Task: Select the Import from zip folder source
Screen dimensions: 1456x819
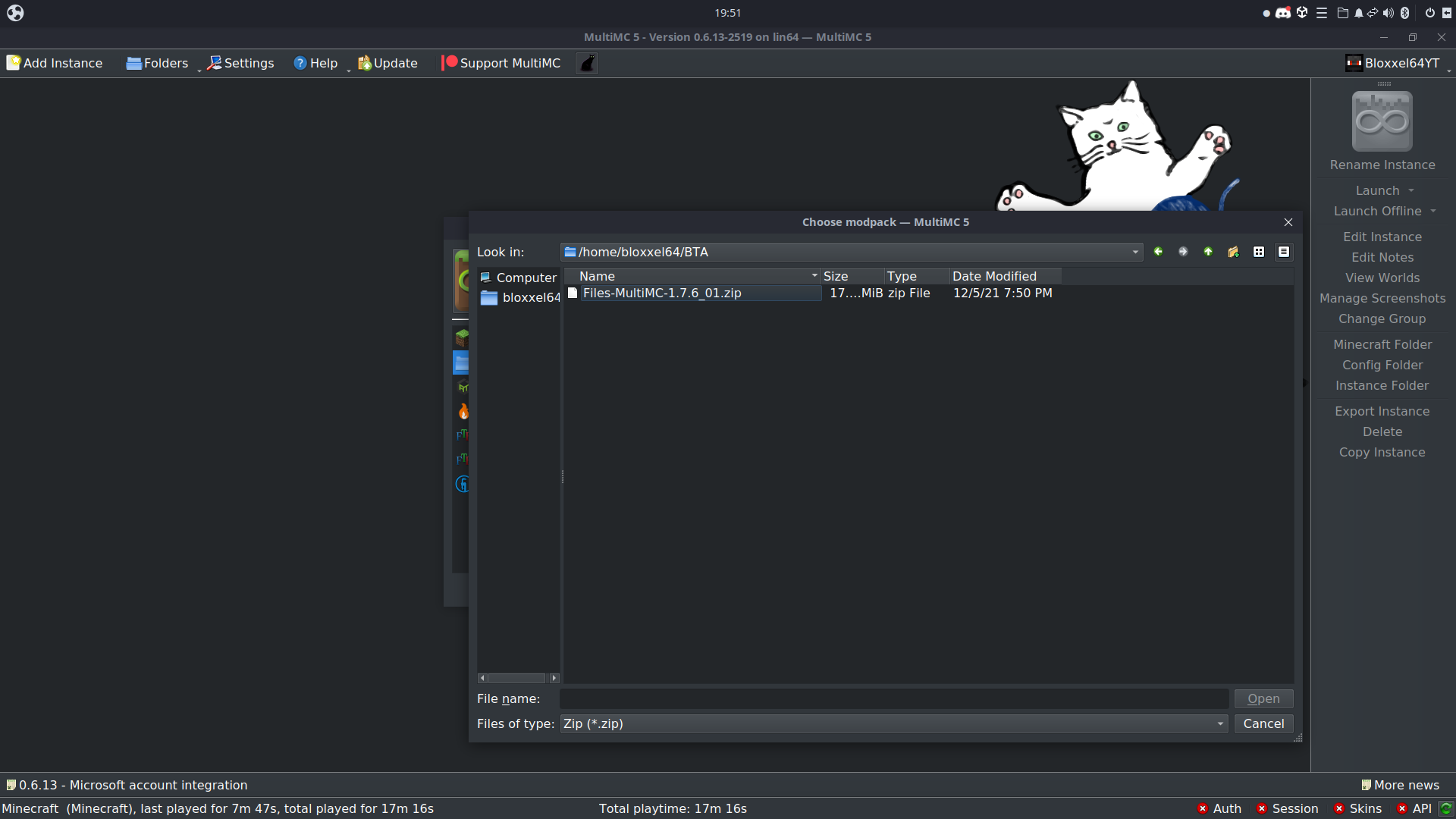Action: (x=461, y=362)
